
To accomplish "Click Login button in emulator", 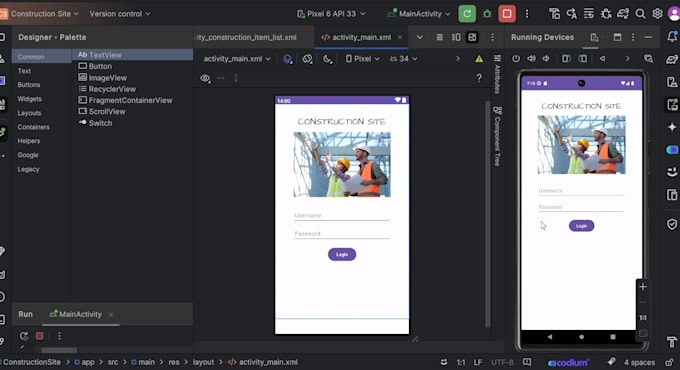I will (582, 226).
